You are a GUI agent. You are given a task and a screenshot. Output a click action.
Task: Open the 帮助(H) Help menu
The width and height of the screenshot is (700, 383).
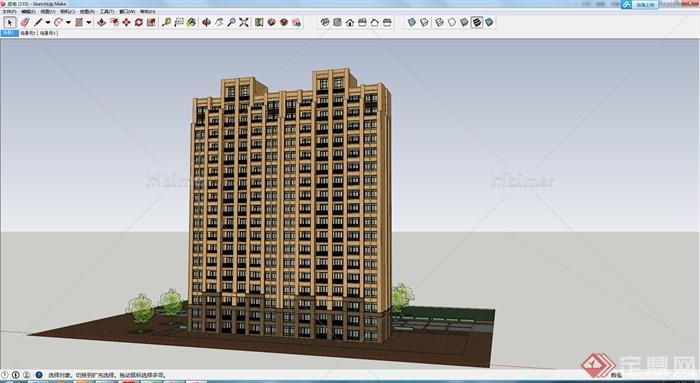(148, 12)
